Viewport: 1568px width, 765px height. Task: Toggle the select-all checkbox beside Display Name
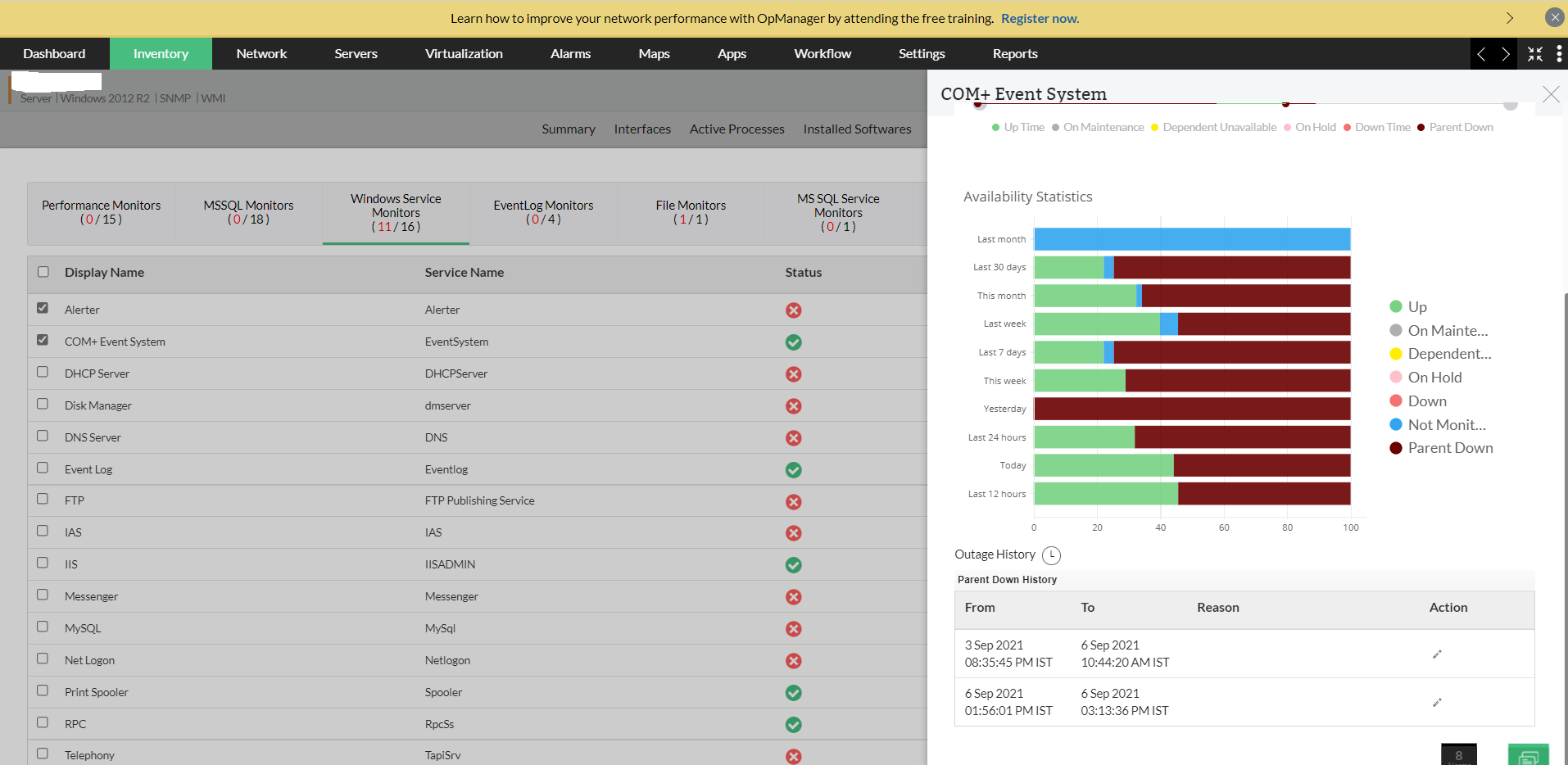43,272
